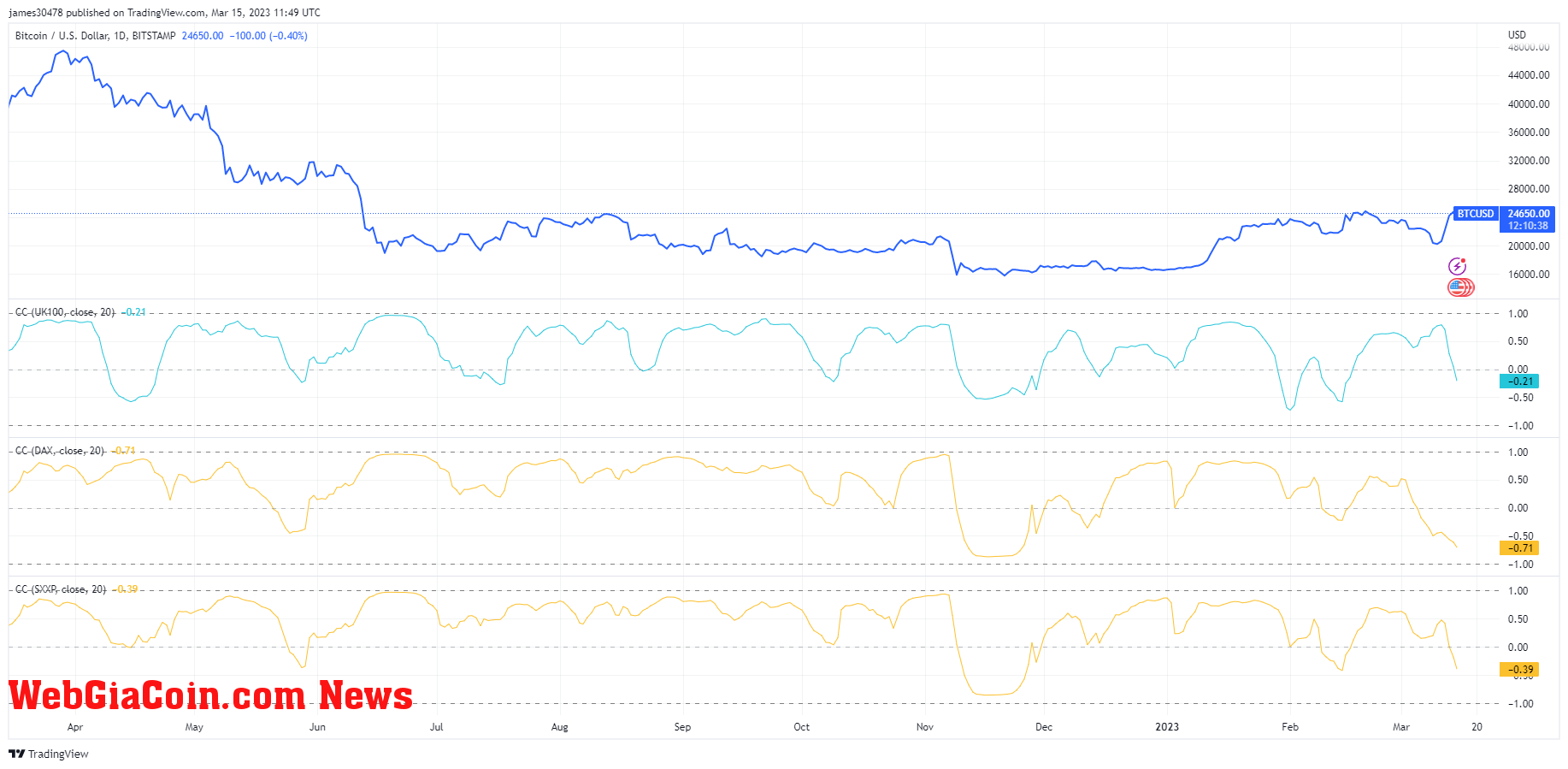
Task: Click the Dec label on the time axis
Action: (1044, 727)
